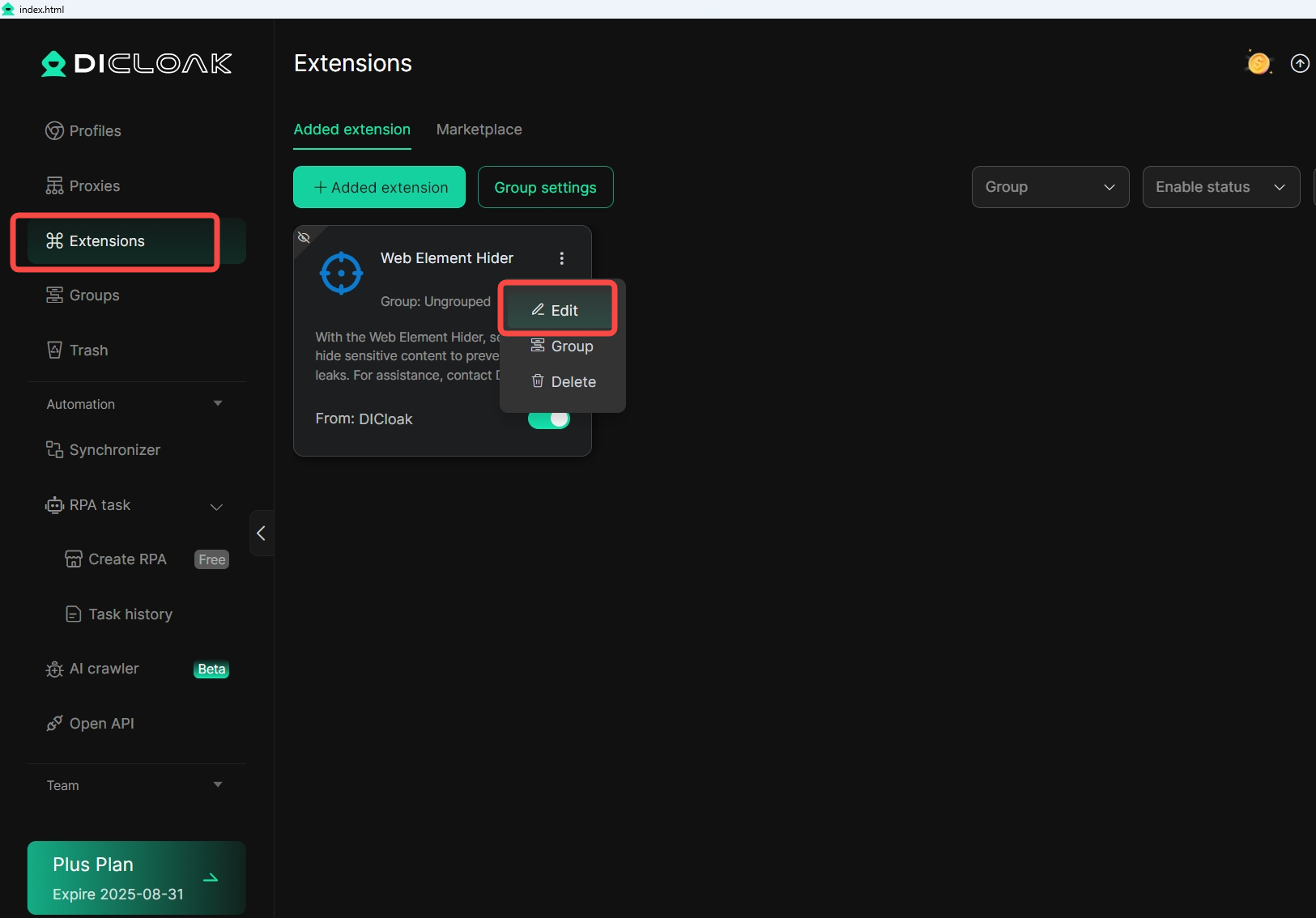Open the Group filter dropdown
This screenshot has height=918, width=1316.
[1050, 187]
